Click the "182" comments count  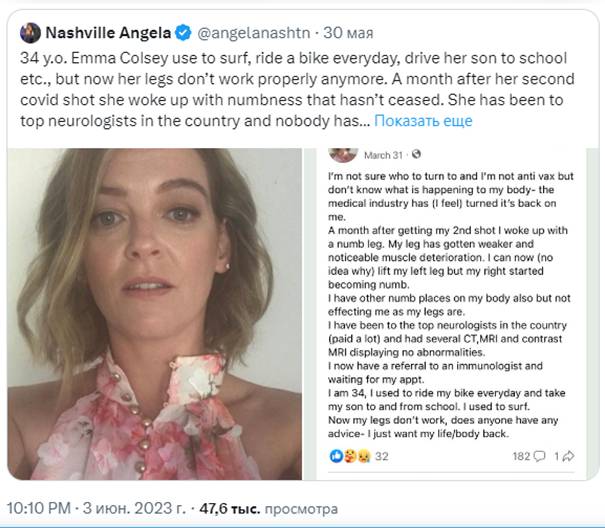pos(520,456)
